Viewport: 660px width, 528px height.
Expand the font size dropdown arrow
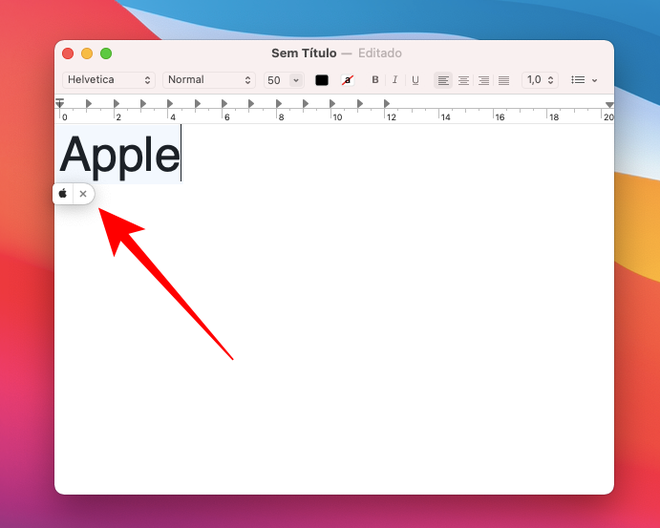click(296, 80)
